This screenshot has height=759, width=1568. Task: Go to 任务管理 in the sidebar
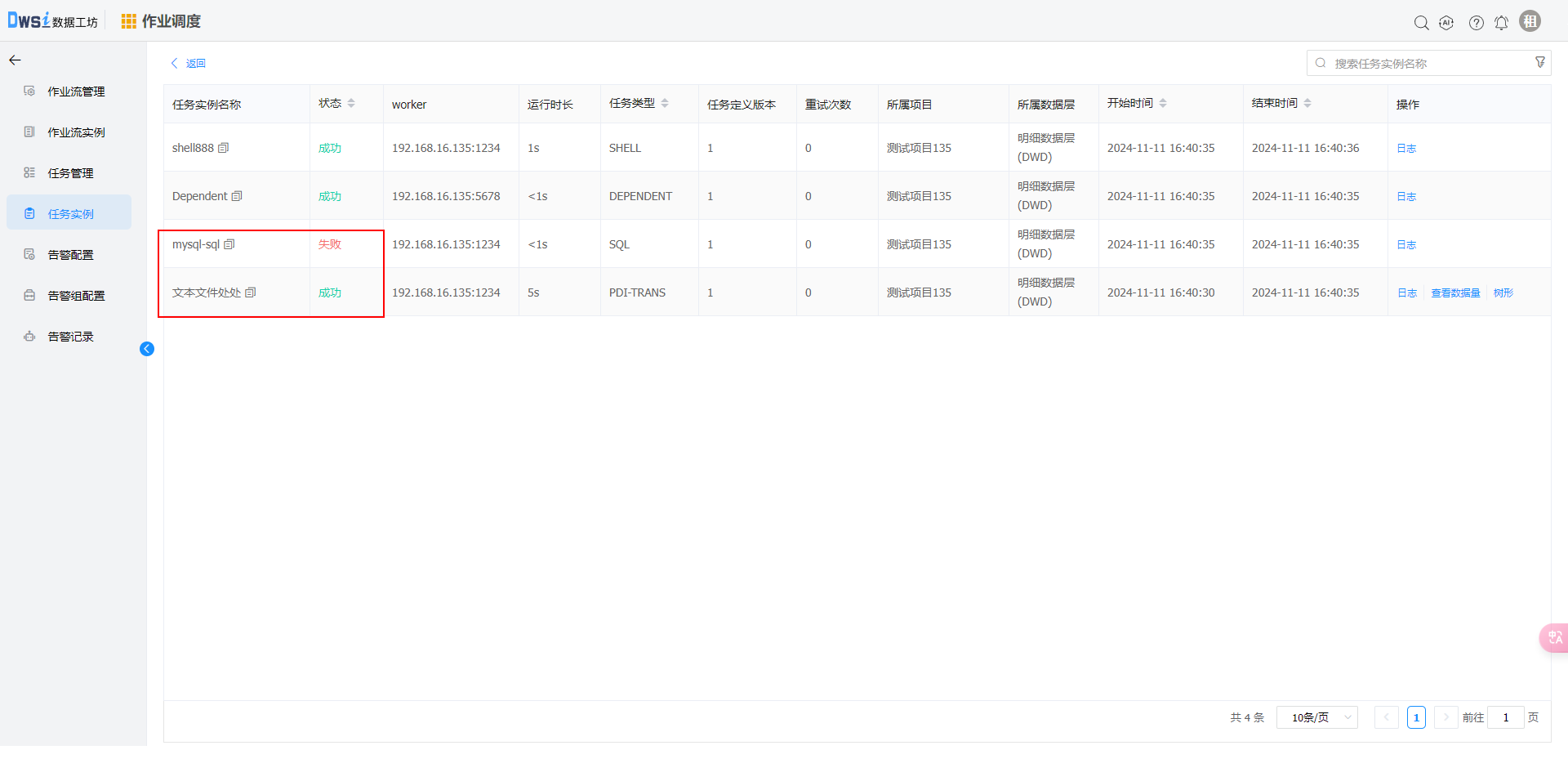(70, 173)
